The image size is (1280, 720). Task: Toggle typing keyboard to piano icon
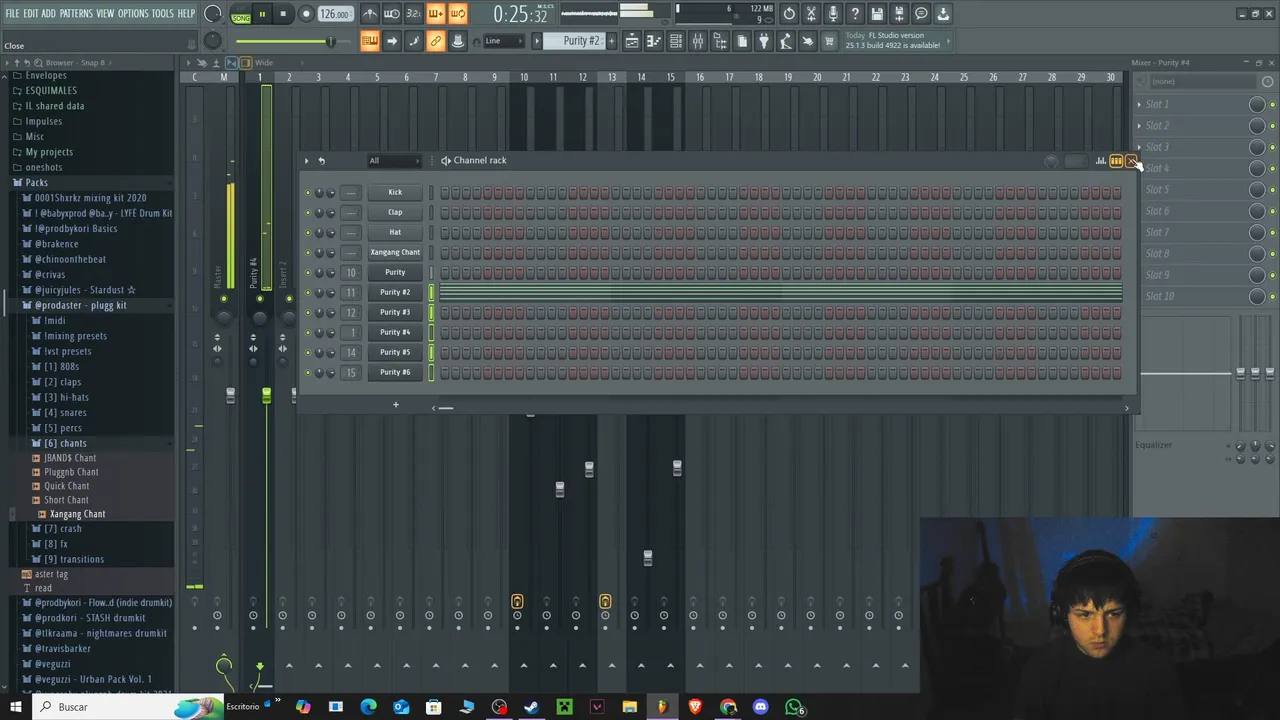370,41
